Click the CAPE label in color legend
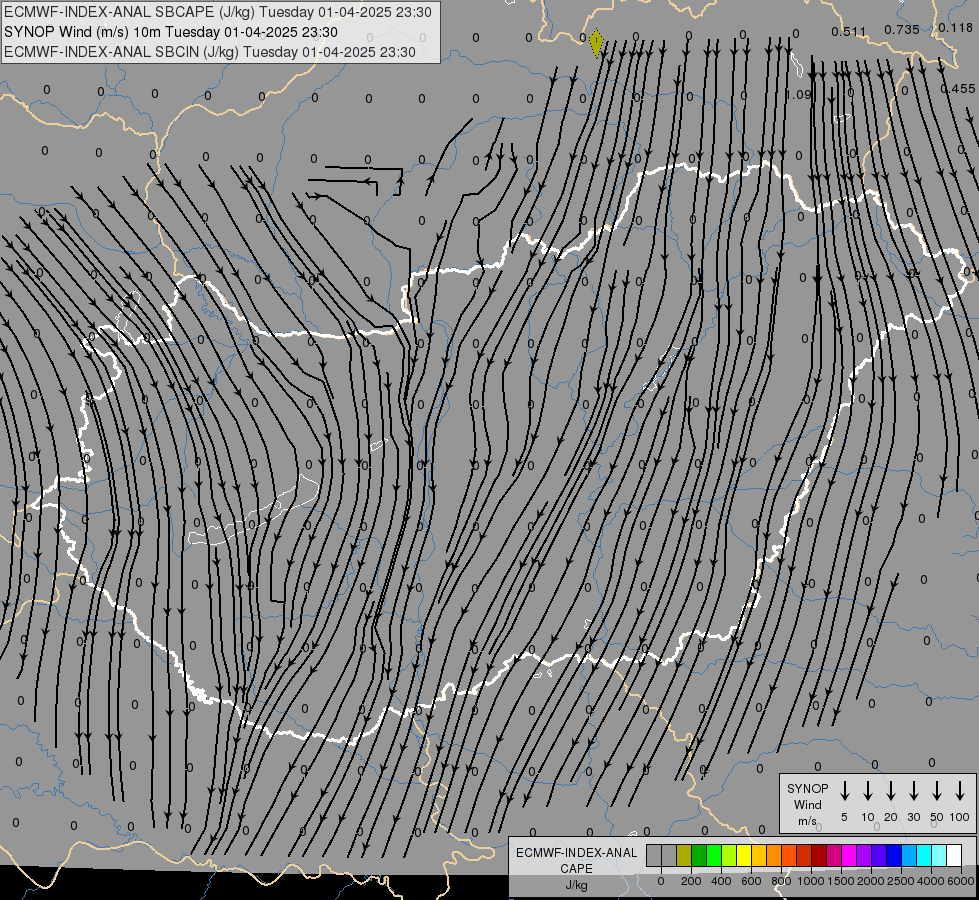 tap(576, 869)
